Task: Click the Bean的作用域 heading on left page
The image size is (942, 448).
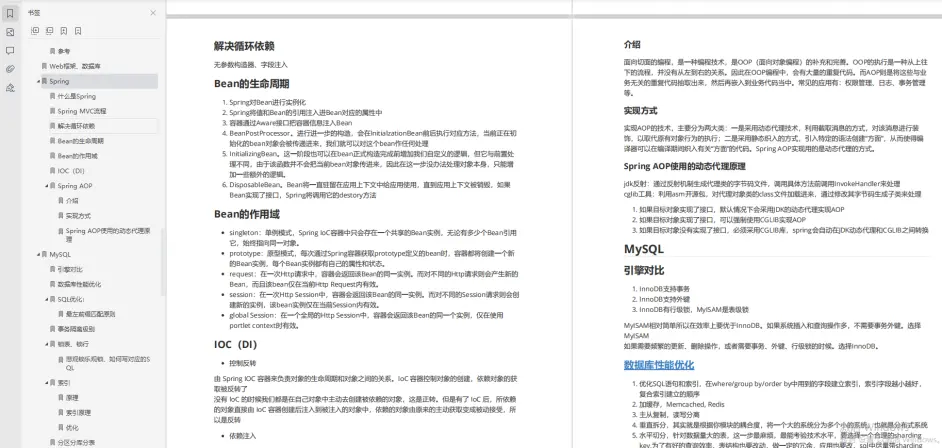Action: tap(247, 214)
